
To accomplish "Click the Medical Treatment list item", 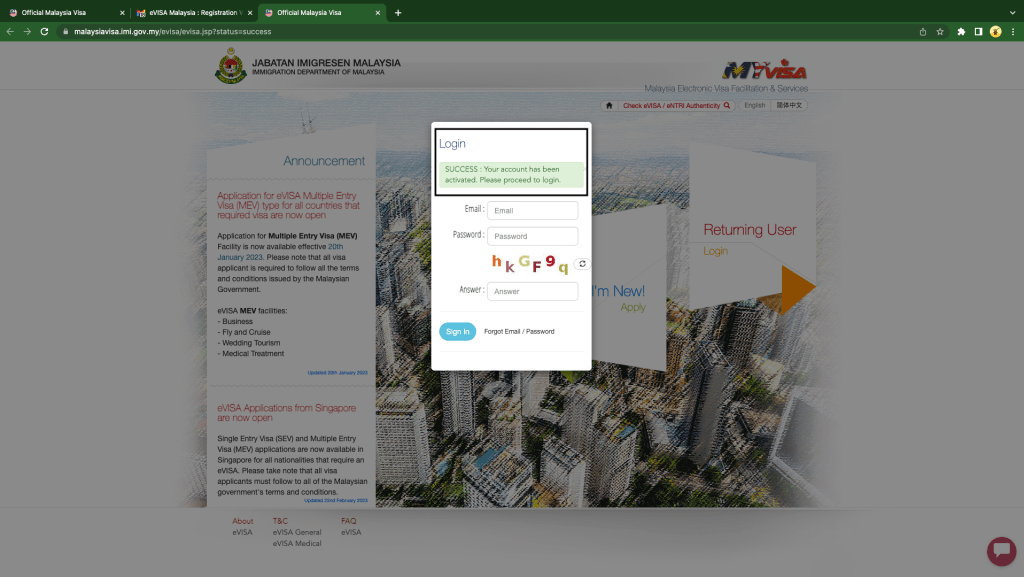I will [251, 353].
